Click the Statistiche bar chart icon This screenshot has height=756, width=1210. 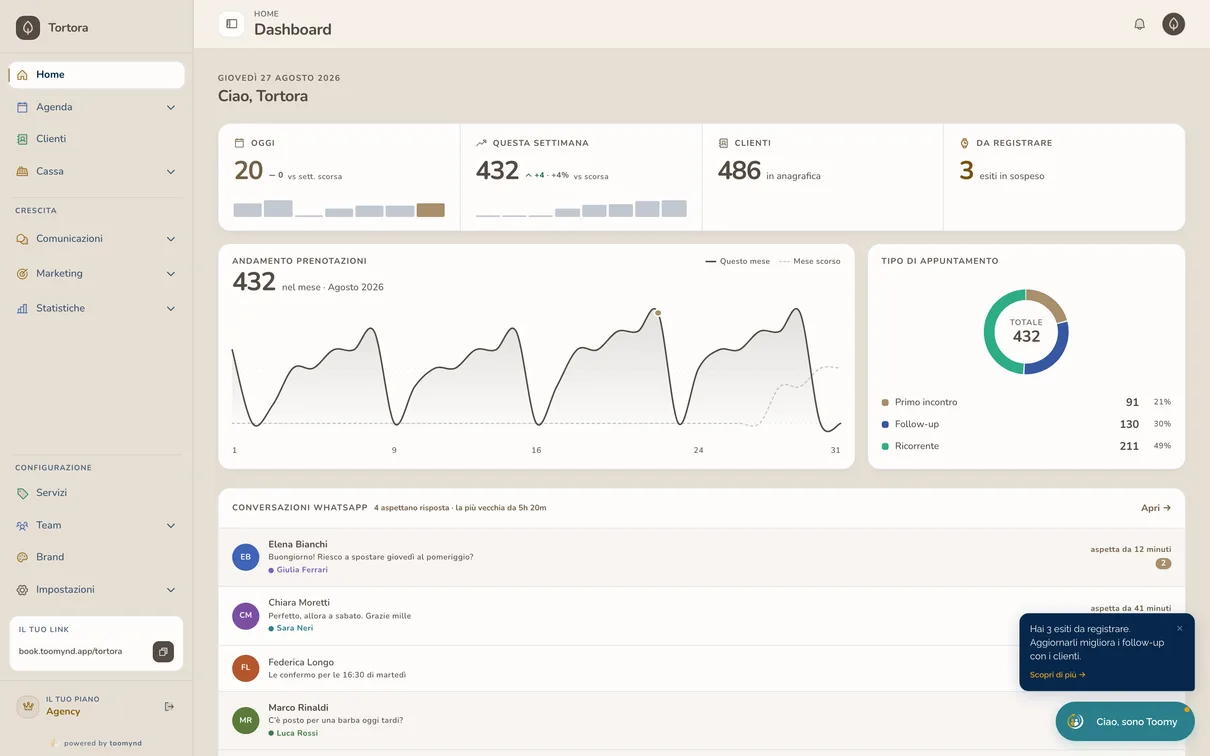[x=22, y=308]
